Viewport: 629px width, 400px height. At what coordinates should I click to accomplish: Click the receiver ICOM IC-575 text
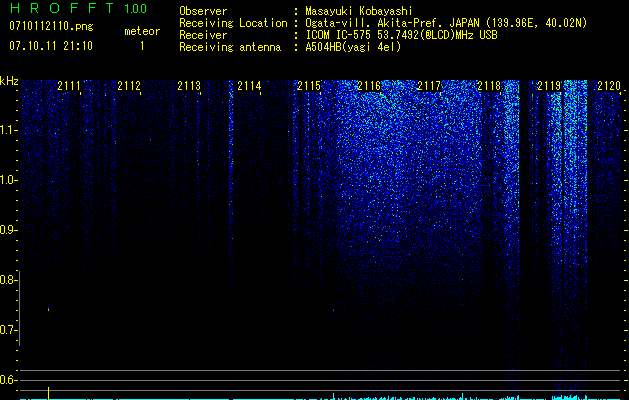click(x=401, y=35)
